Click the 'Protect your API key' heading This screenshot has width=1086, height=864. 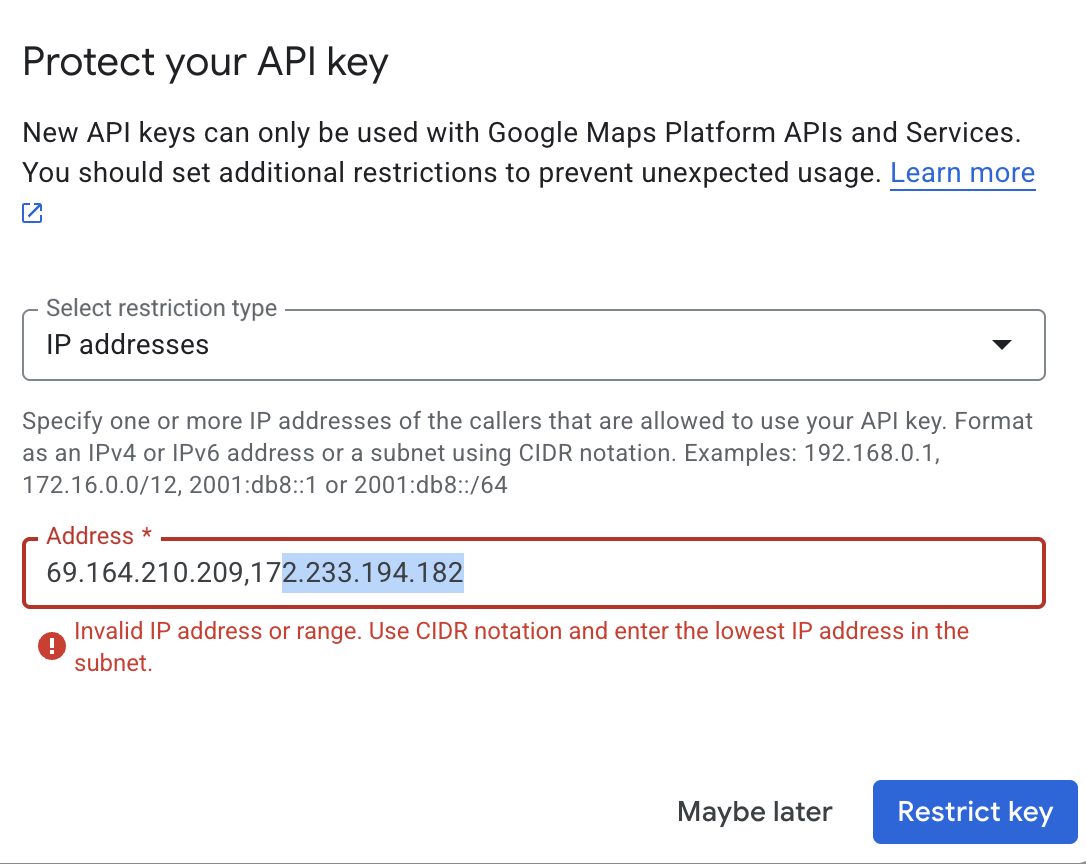(x=205, y=62)
